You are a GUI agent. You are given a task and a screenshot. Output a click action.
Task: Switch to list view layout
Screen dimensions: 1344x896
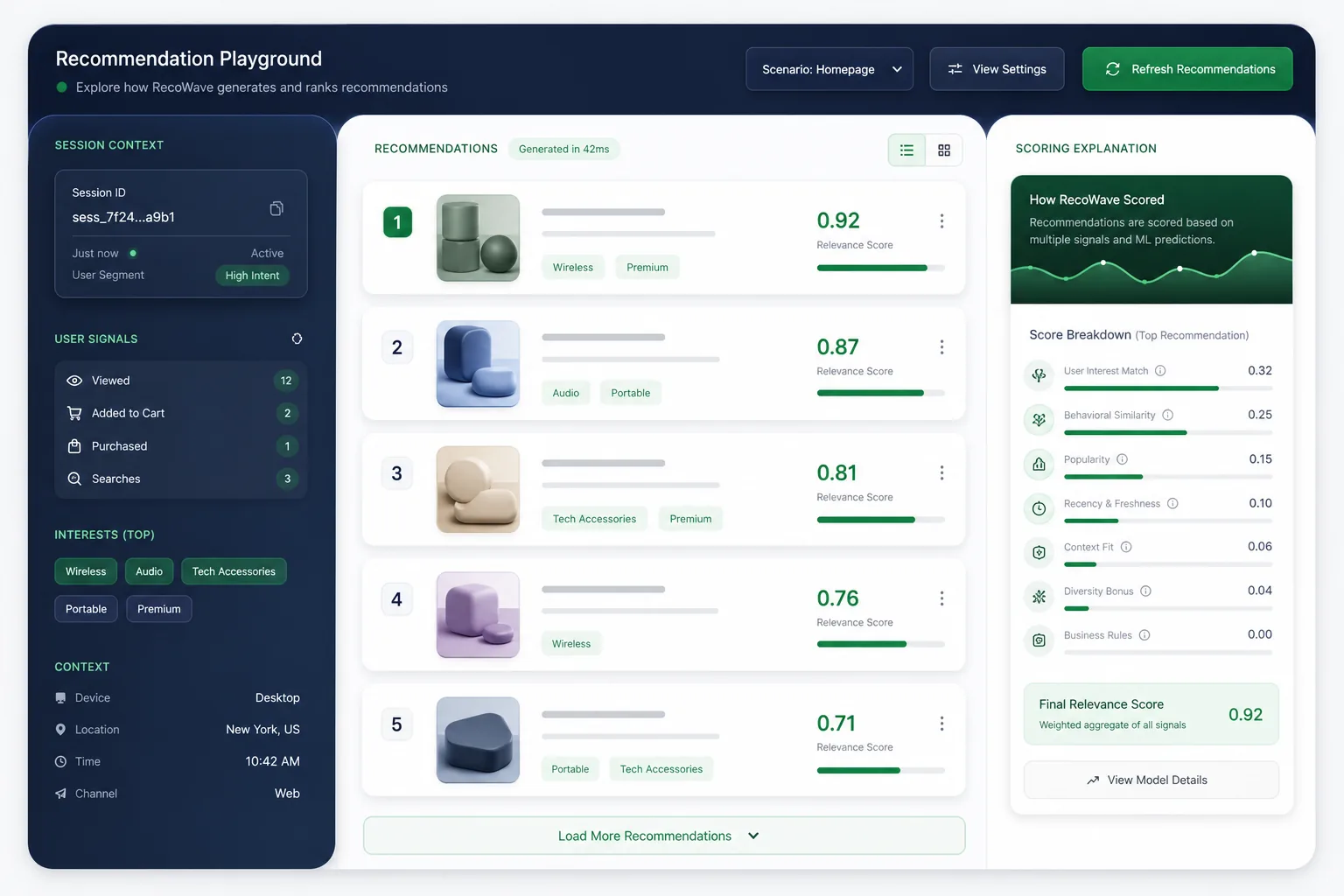(x=906, y=150)
